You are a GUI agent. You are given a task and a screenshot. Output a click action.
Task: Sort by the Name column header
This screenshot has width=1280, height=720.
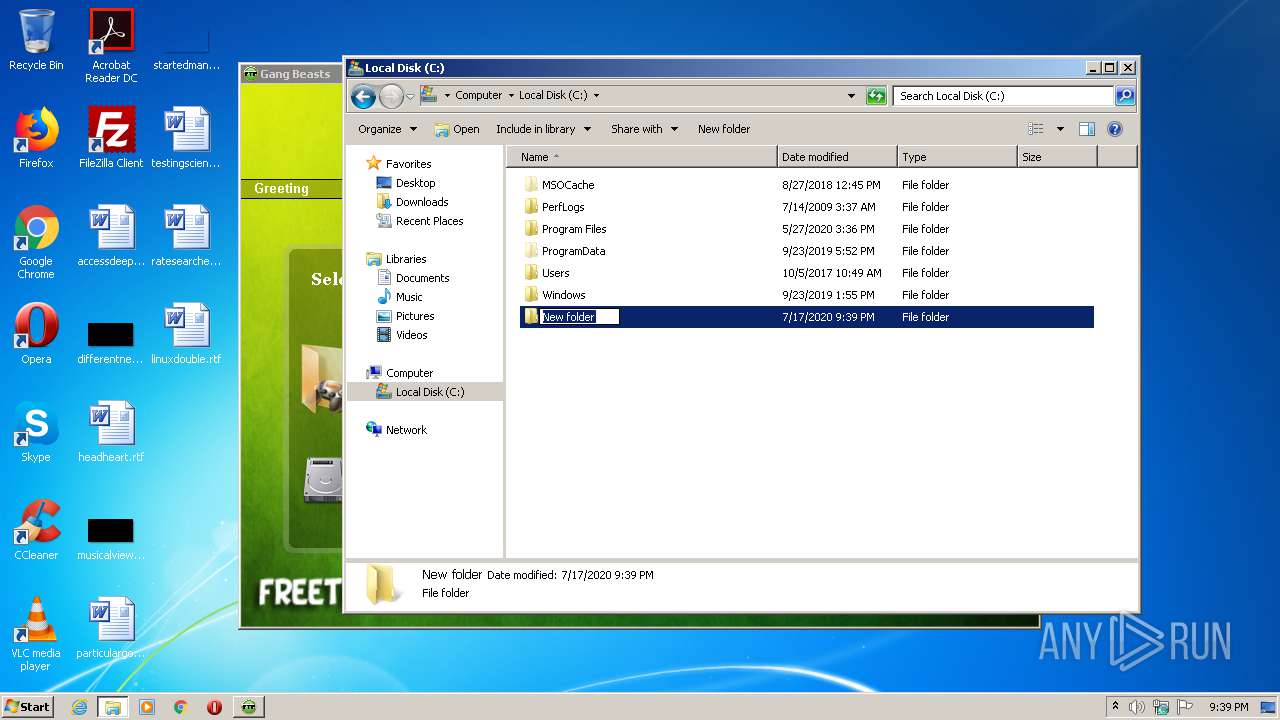pos(641,157)
